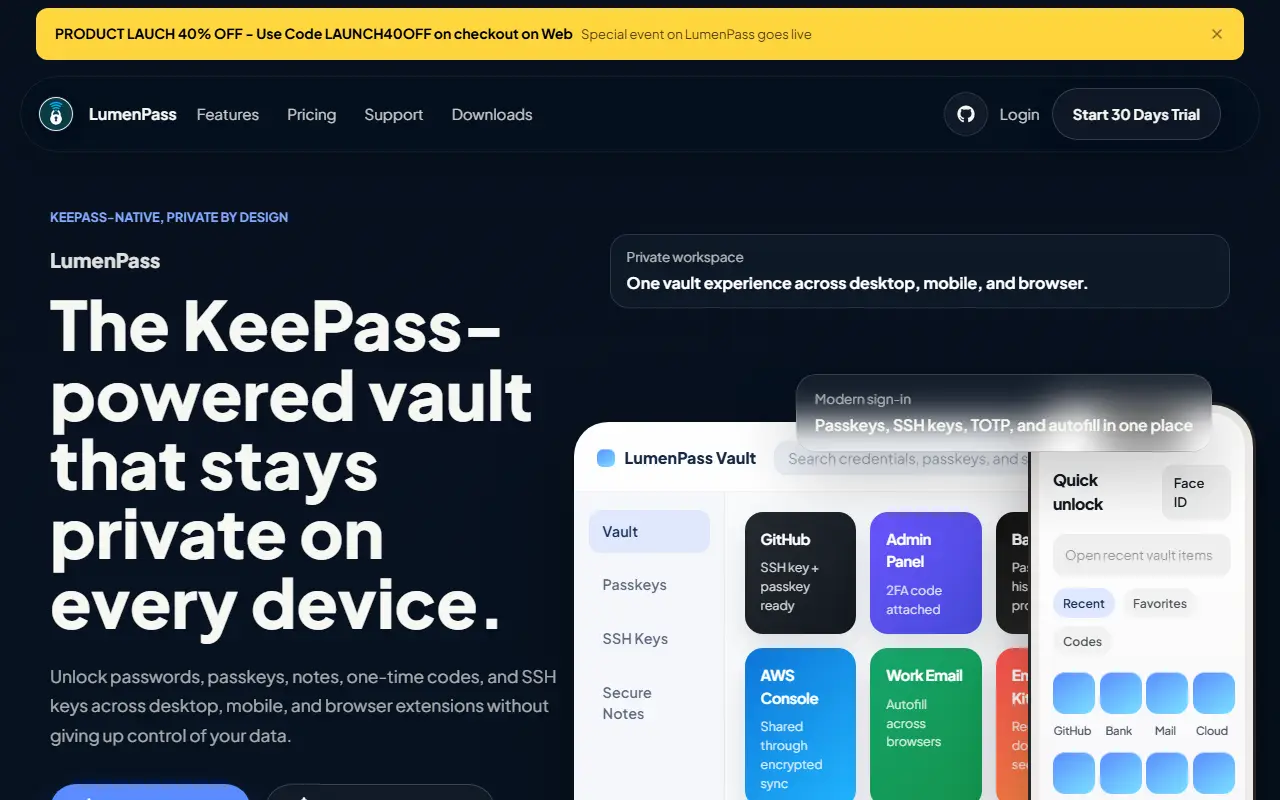The image size is (1280, 800).
Task: Focus the 'Open recent vault items' field
Action: coord(1142,555)
